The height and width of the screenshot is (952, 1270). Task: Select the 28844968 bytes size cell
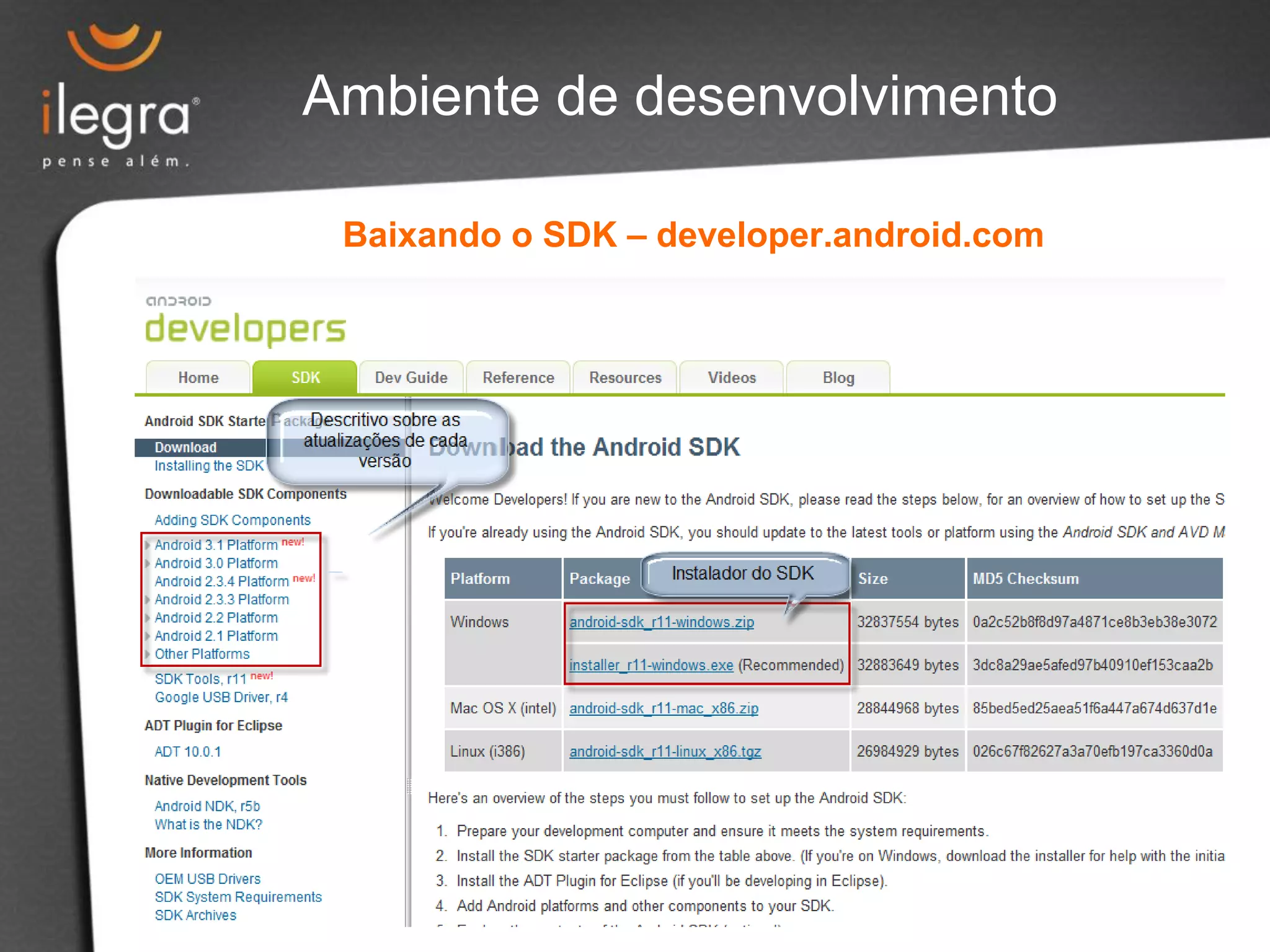pos(907,708)
